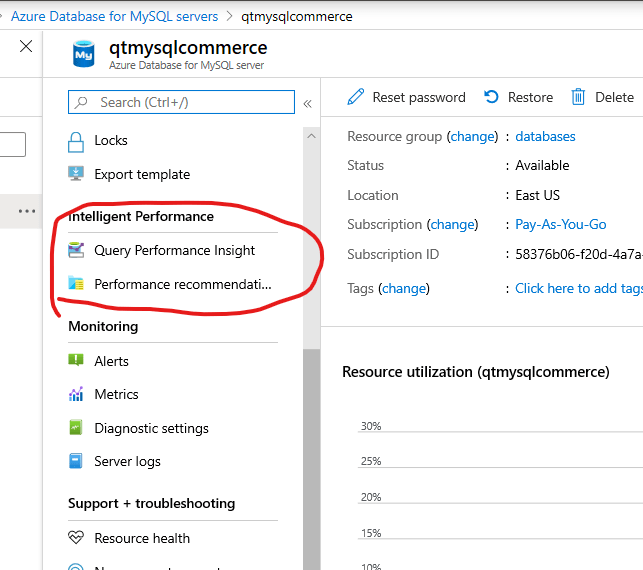This screenshot has width=643, height=570.
Task: Click the MySQL server logo icon
Action: [x=84, y=54]
